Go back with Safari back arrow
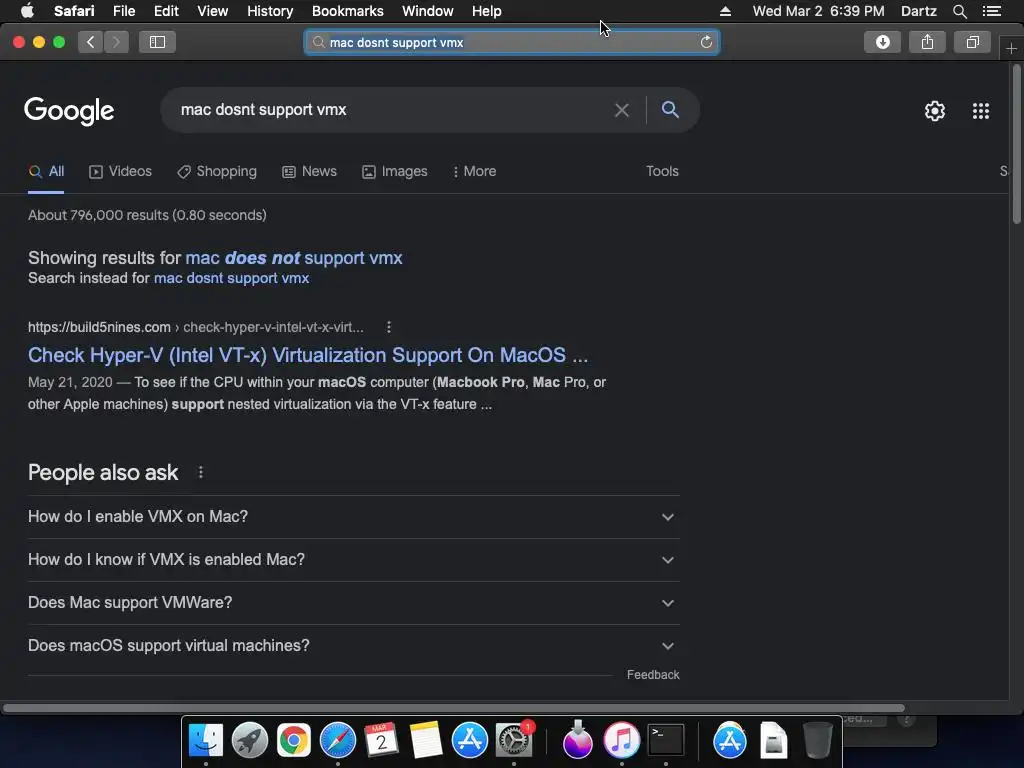 [91, 42]
